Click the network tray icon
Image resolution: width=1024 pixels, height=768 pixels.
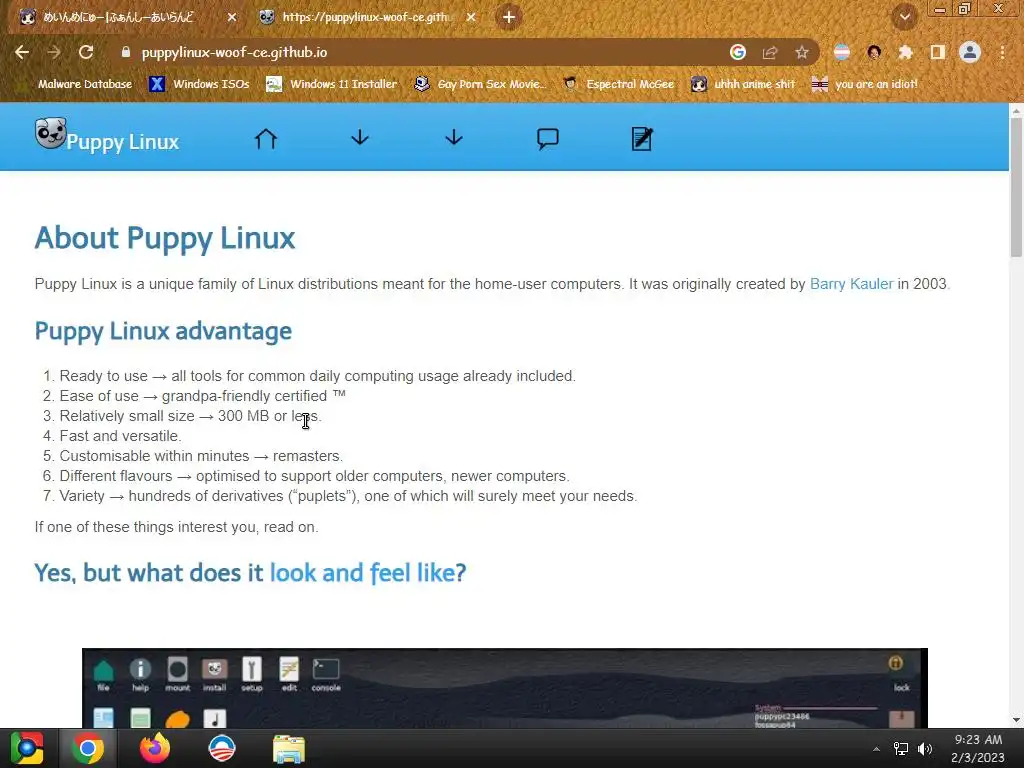pyautogui.click(x=901, y=749)
